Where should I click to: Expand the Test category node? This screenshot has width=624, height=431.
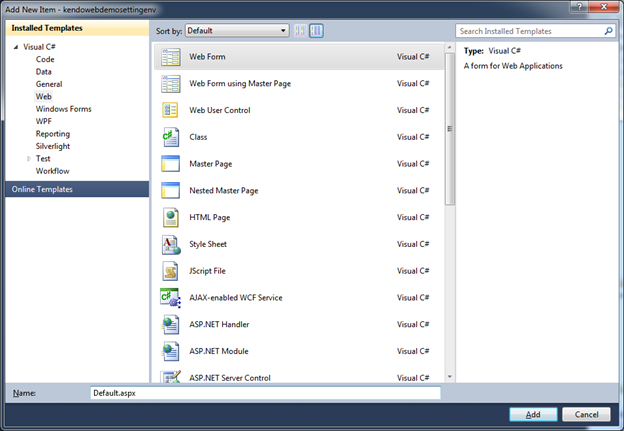28,158
